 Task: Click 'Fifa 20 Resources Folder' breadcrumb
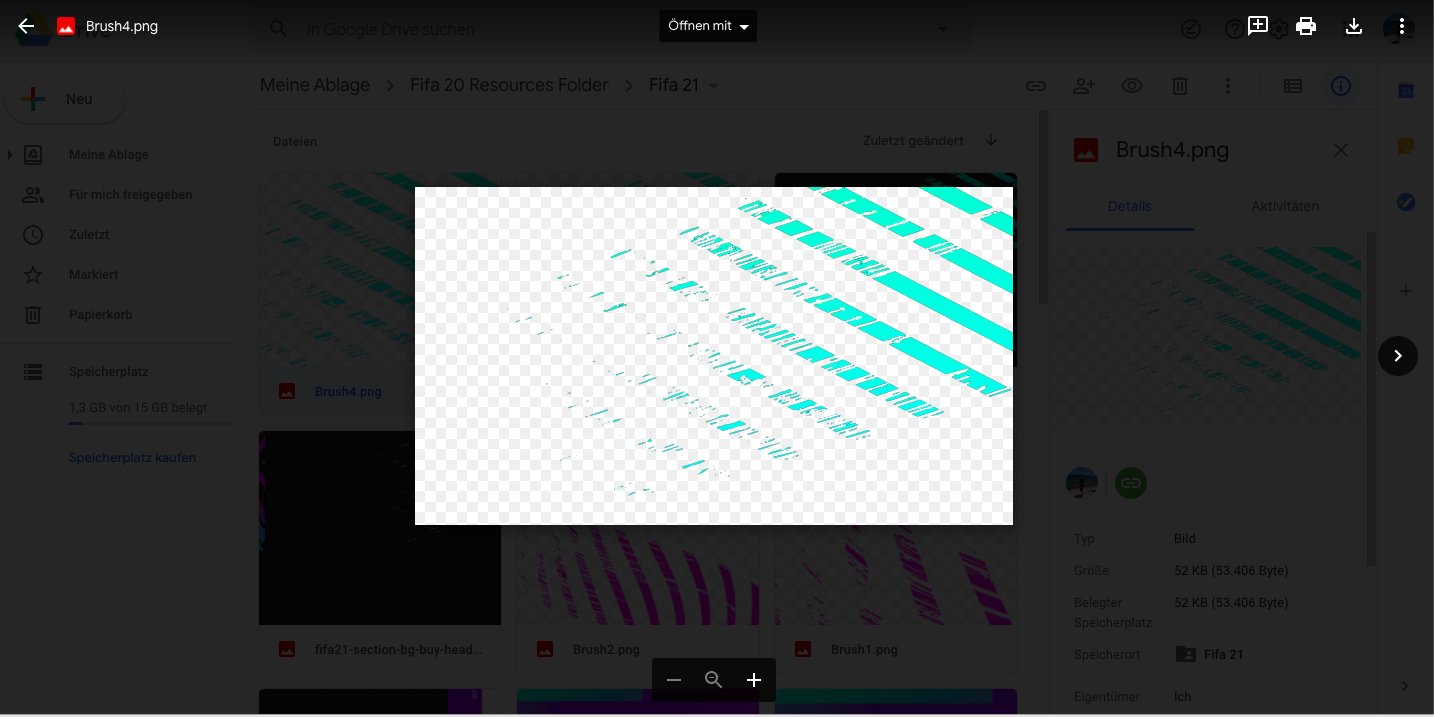click(509, 85)
